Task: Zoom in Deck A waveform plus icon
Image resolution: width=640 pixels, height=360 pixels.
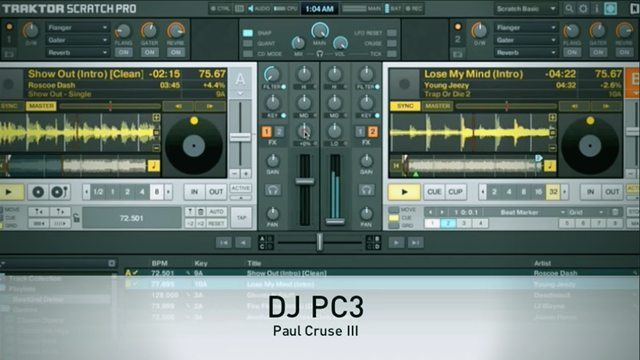Action: tap(156, 118)
